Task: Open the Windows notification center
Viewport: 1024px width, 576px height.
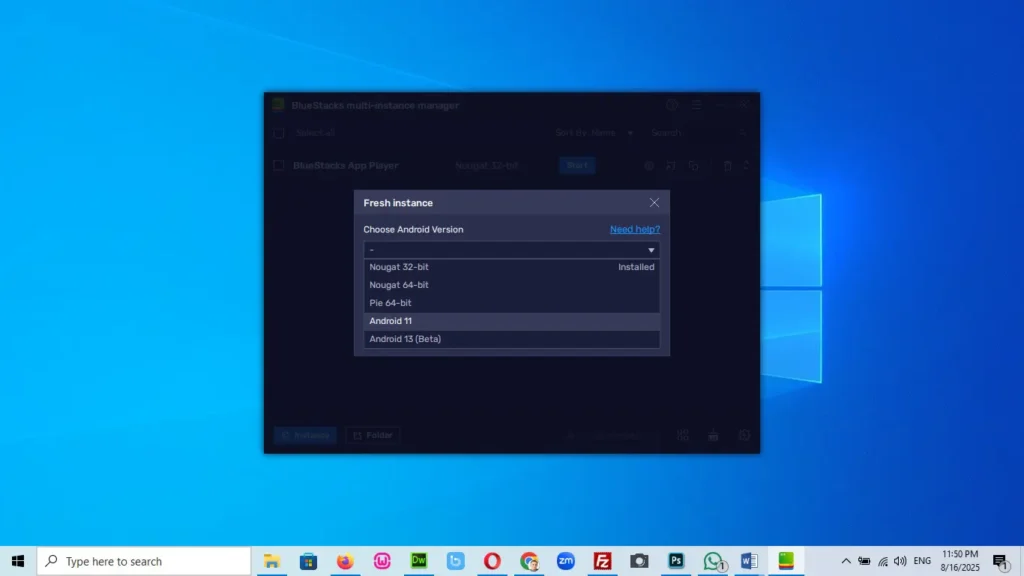Action: click(x=999, y=561)
